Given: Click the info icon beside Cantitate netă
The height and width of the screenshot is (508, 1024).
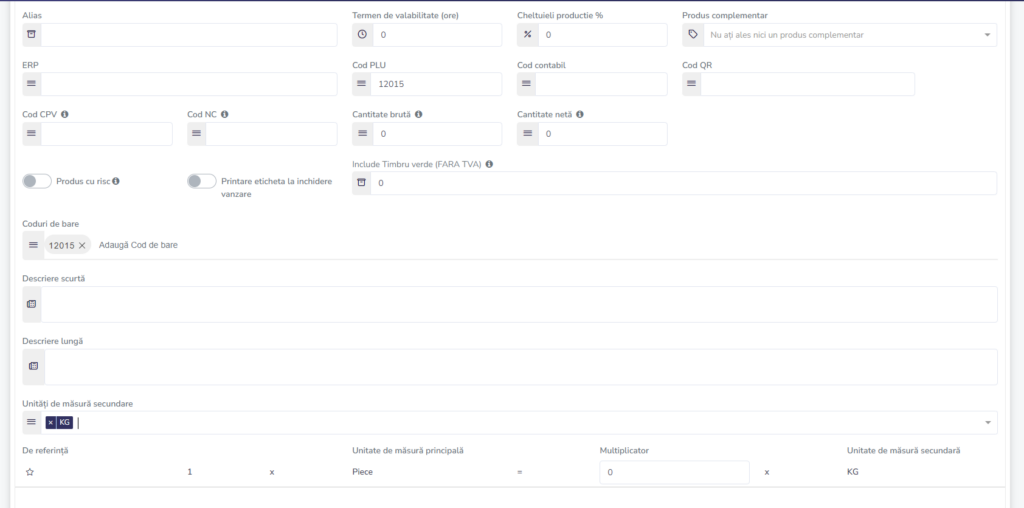Looking at the screenshot, I should click(580, 114).
